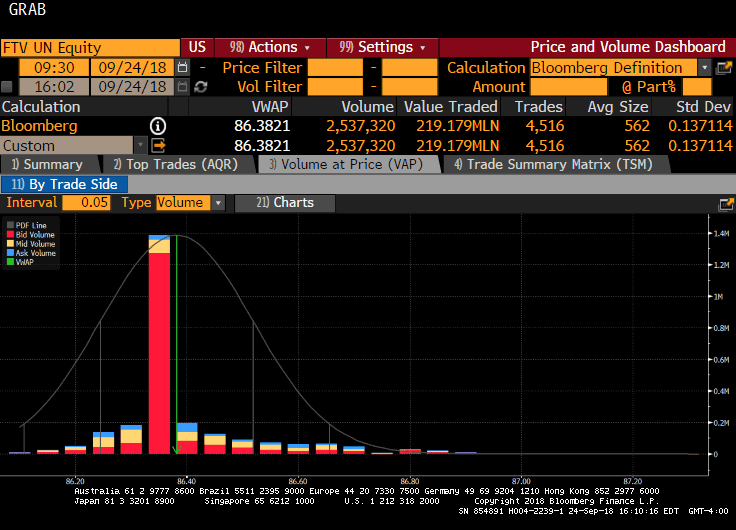736x530 pixels.
Task: Expand the Custom calculation dropdown
Action: click(139, 145)
